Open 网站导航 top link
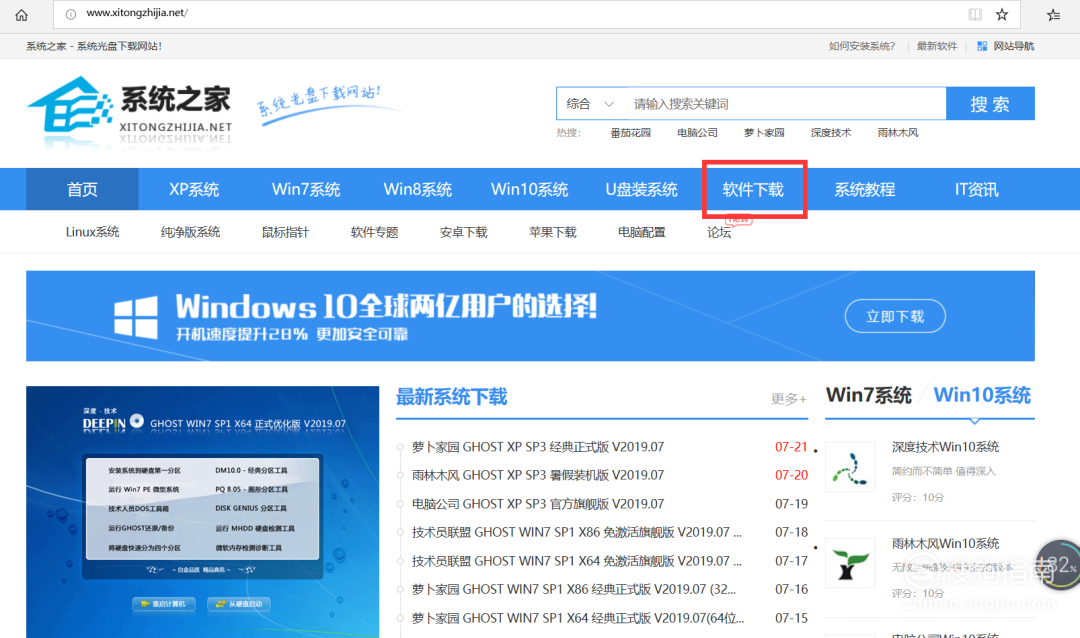The width and height of the screenshot is (1080, 638). (x=1014, y=46)
